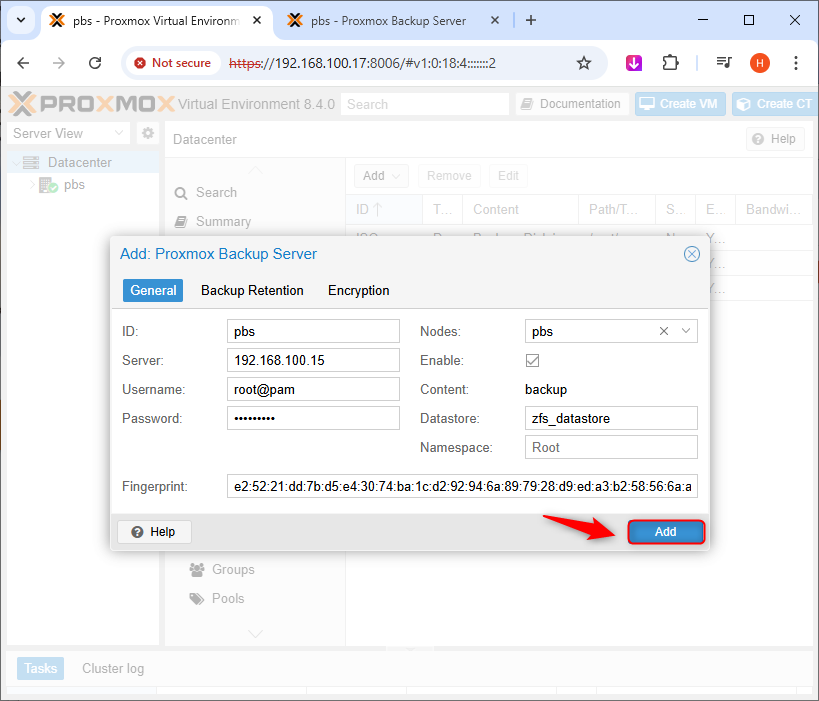819x701 pixels.
Task: Click the Server address field
Action: pos(313,360)
